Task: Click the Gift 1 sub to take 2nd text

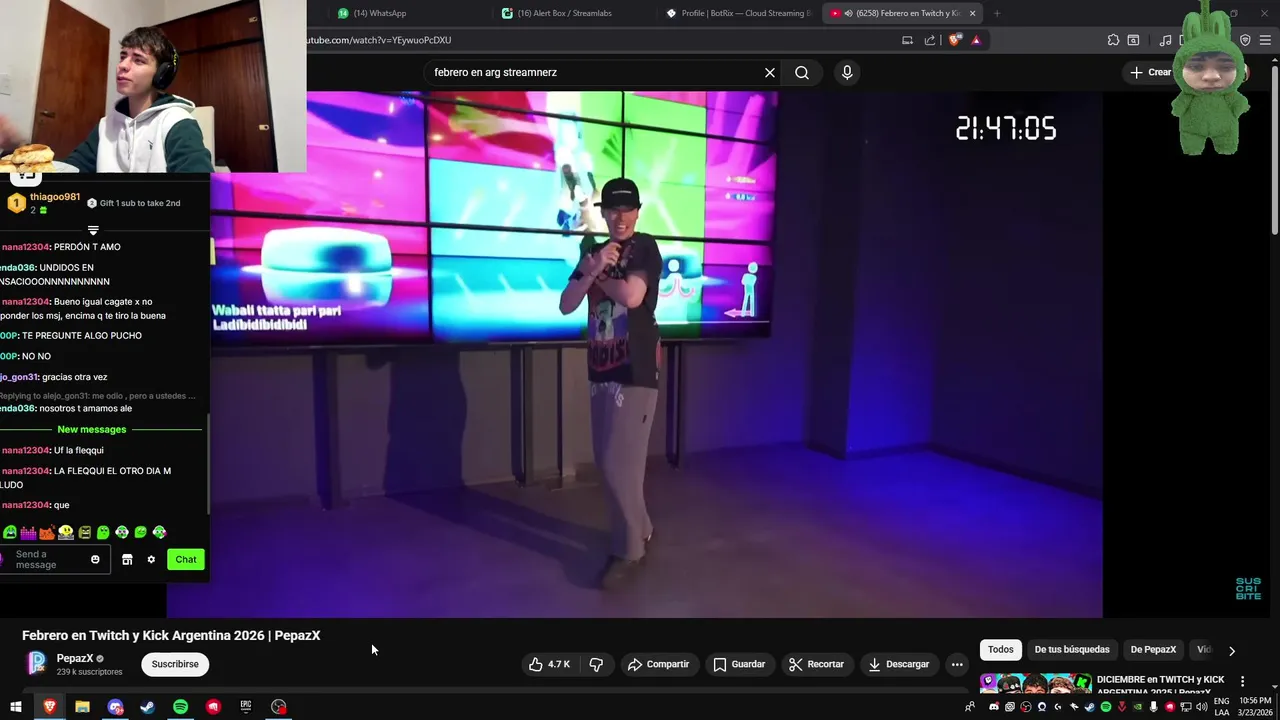Action: (x=140, y=203)
